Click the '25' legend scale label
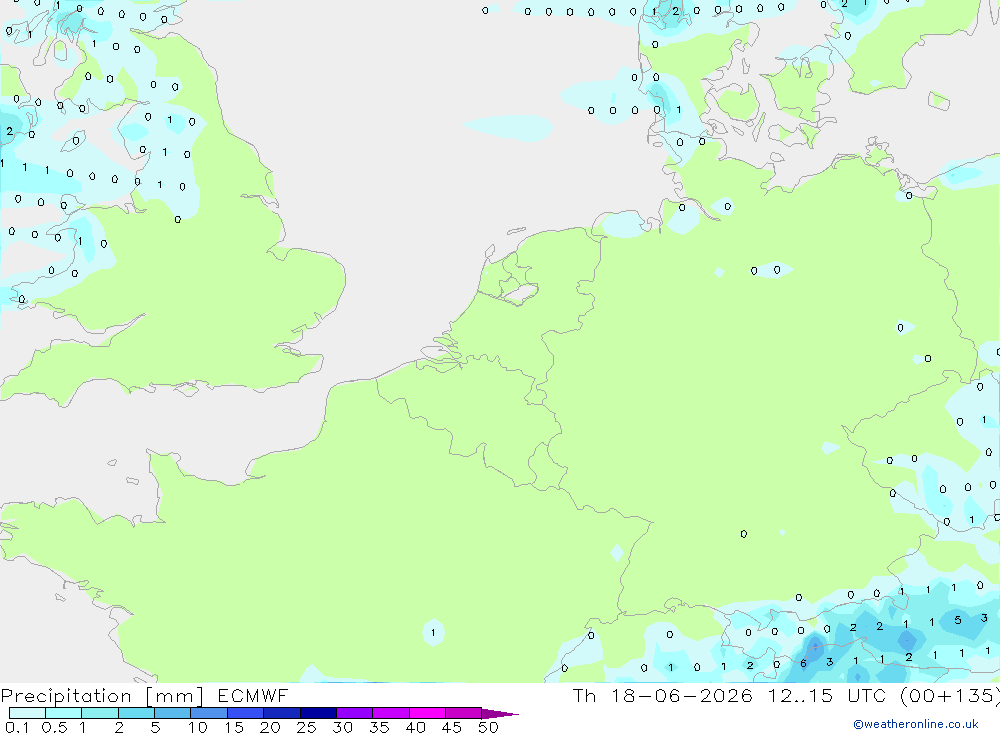This screenshot has width=1000, height=733. coord(306,727)
